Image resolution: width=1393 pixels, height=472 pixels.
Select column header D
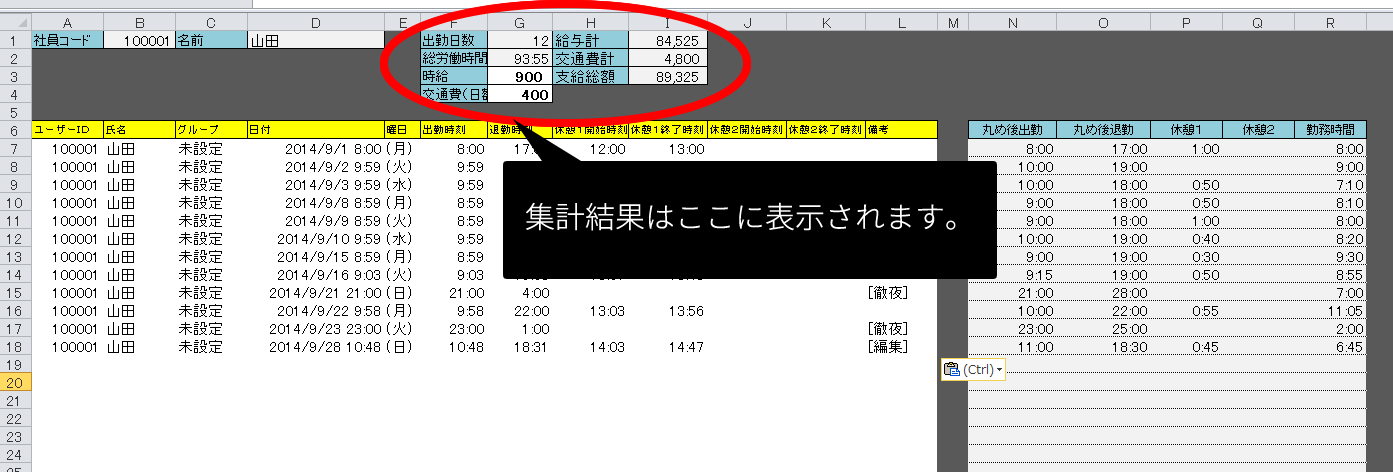pos(315,23)
